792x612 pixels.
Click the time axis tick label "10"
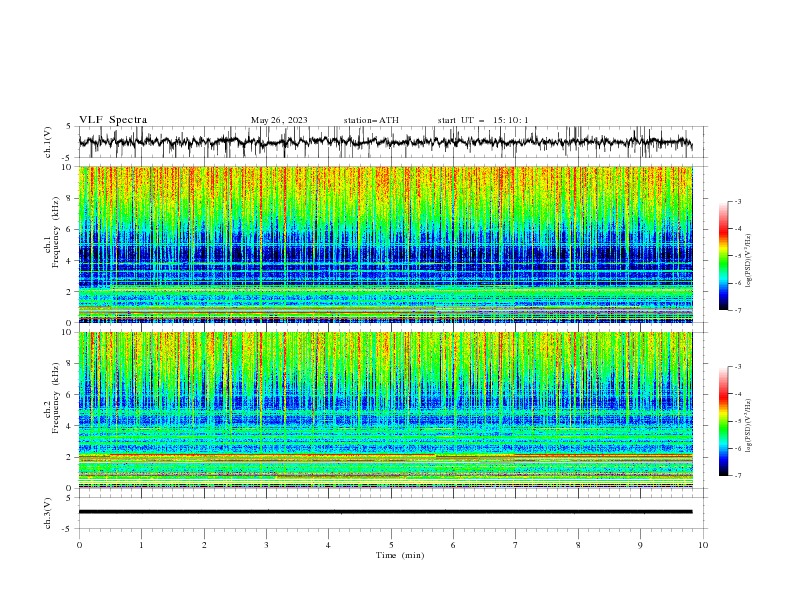[x=703, y=545]
